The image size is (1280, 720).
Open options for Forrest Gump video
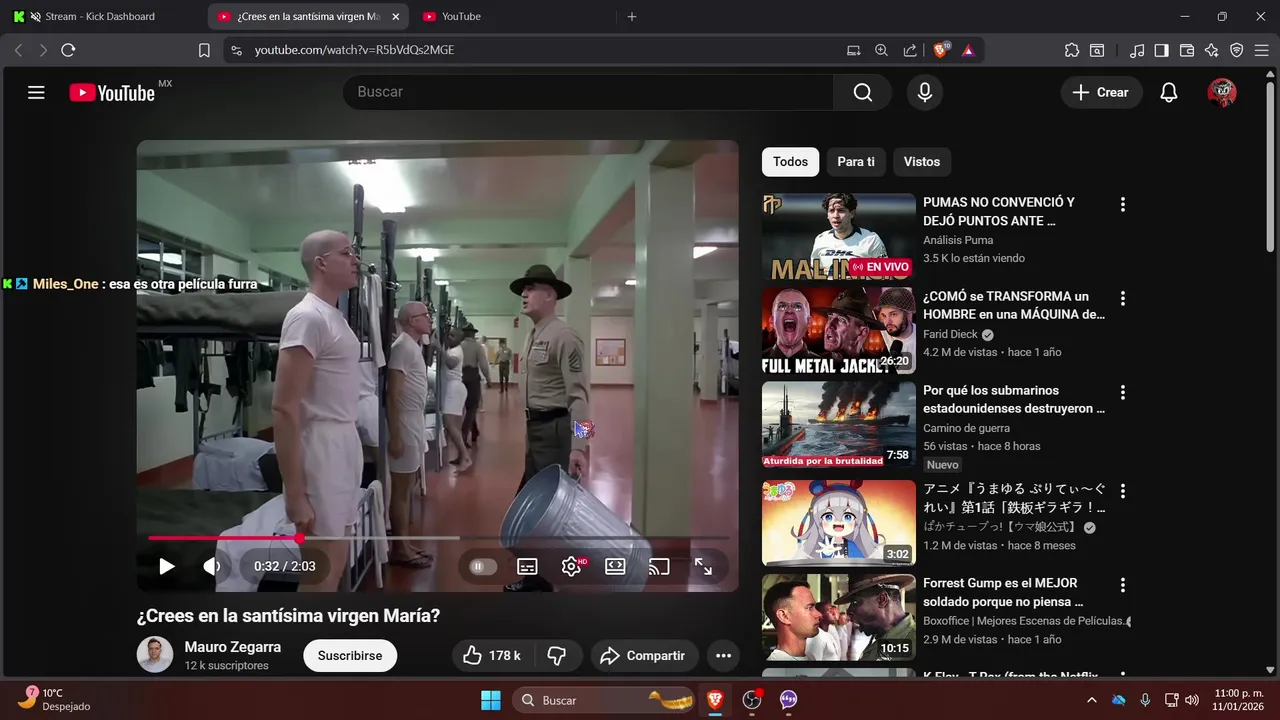point(1122,585)
